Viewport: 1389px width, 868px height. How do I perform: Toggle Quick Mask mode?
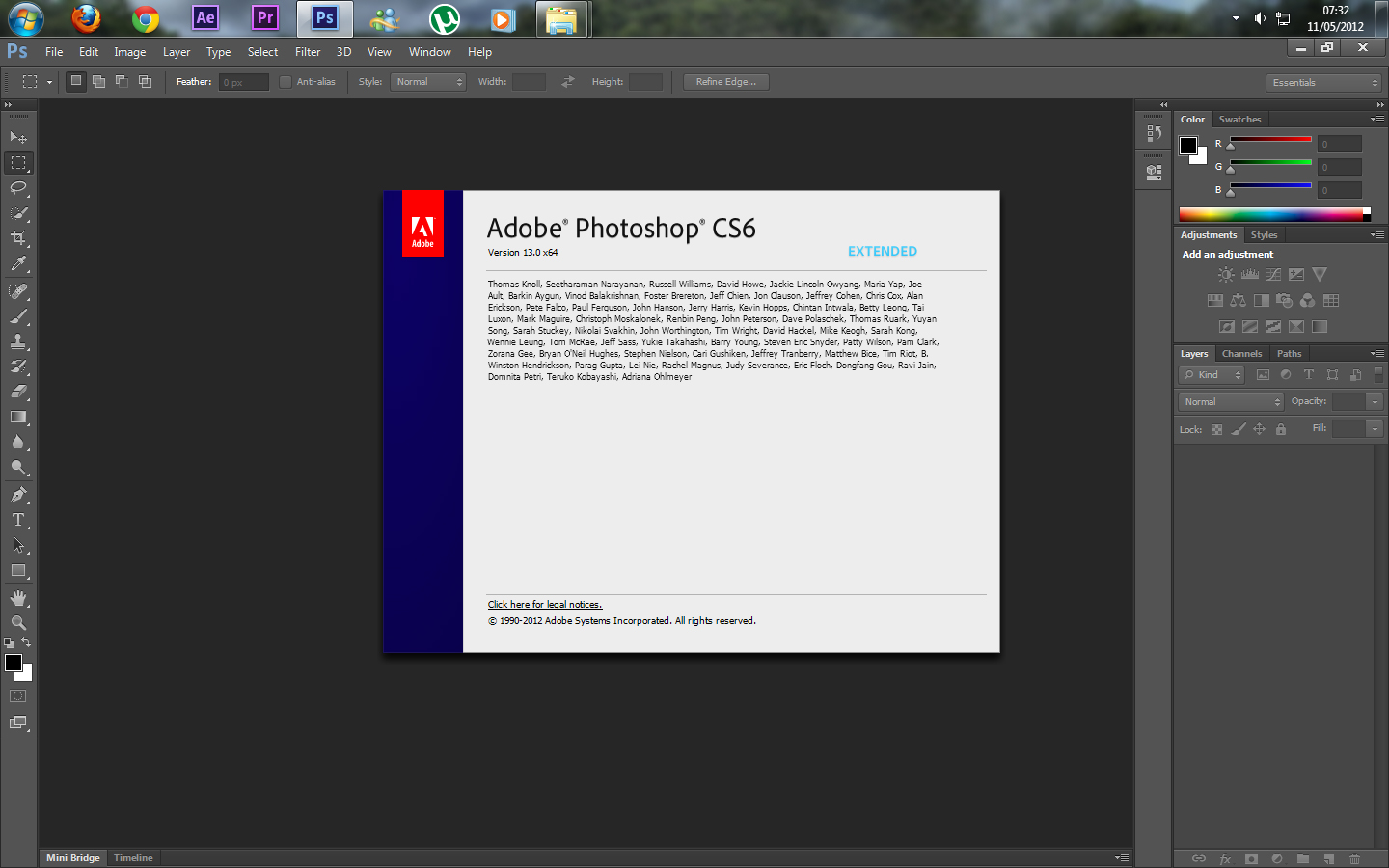(17, 695)
